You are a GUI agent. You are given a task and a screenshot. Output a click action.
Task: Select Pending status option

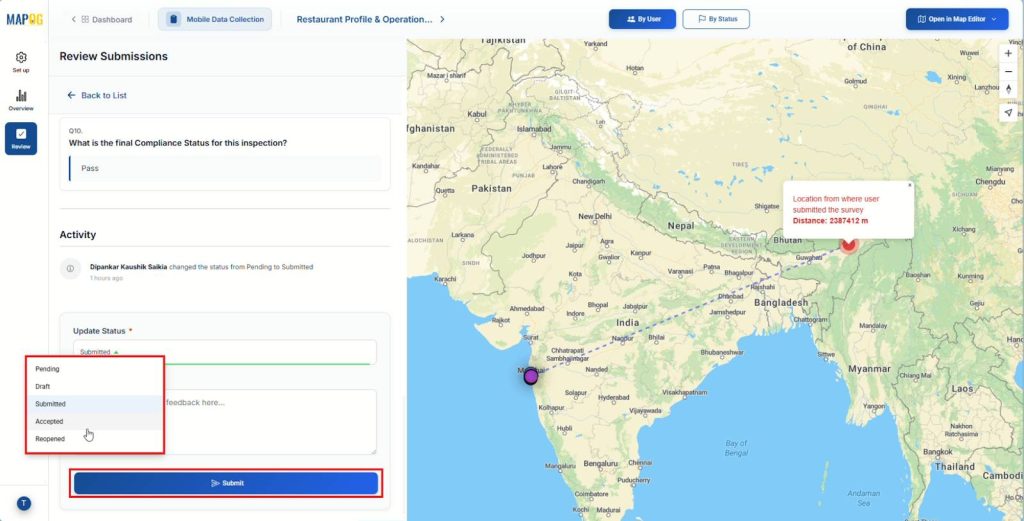(48, 369)
